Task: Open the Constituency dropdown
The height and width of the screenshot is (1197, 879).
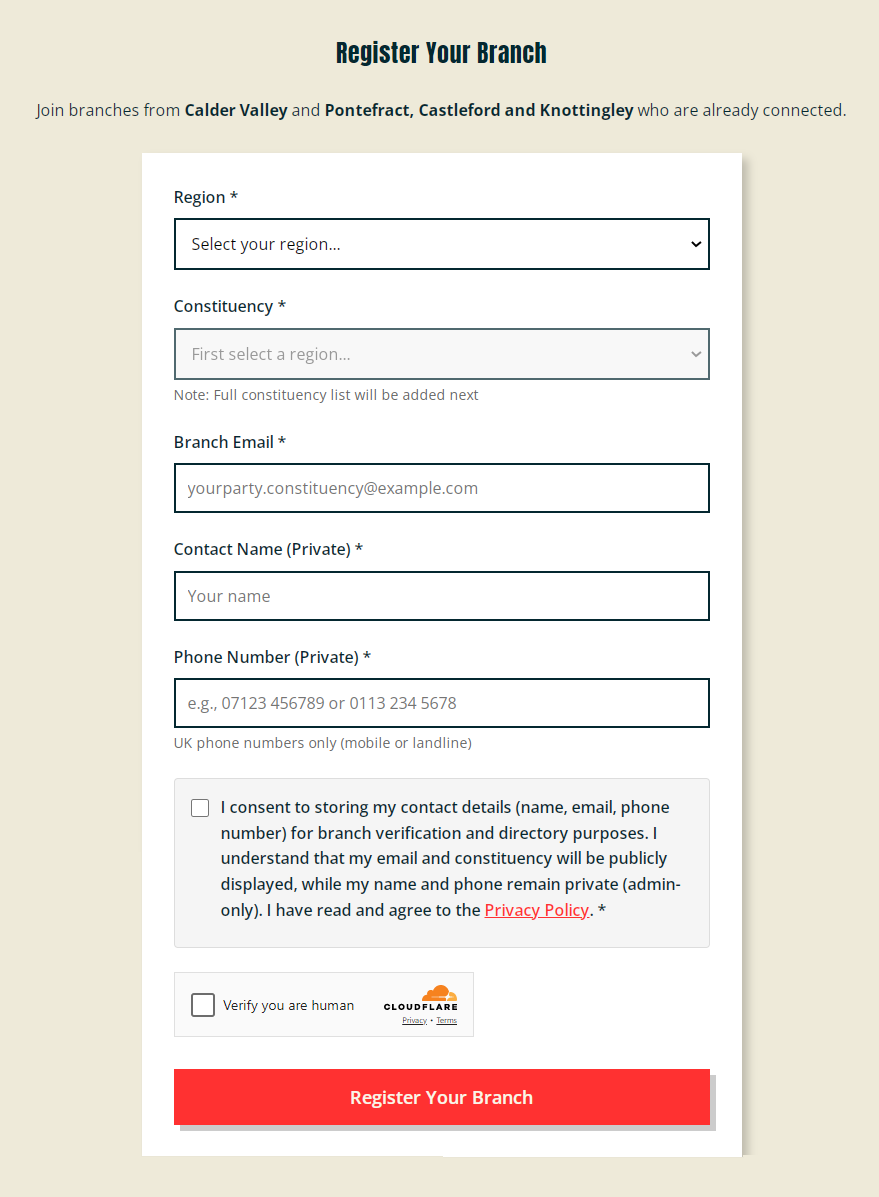Action: coord(441,354)
